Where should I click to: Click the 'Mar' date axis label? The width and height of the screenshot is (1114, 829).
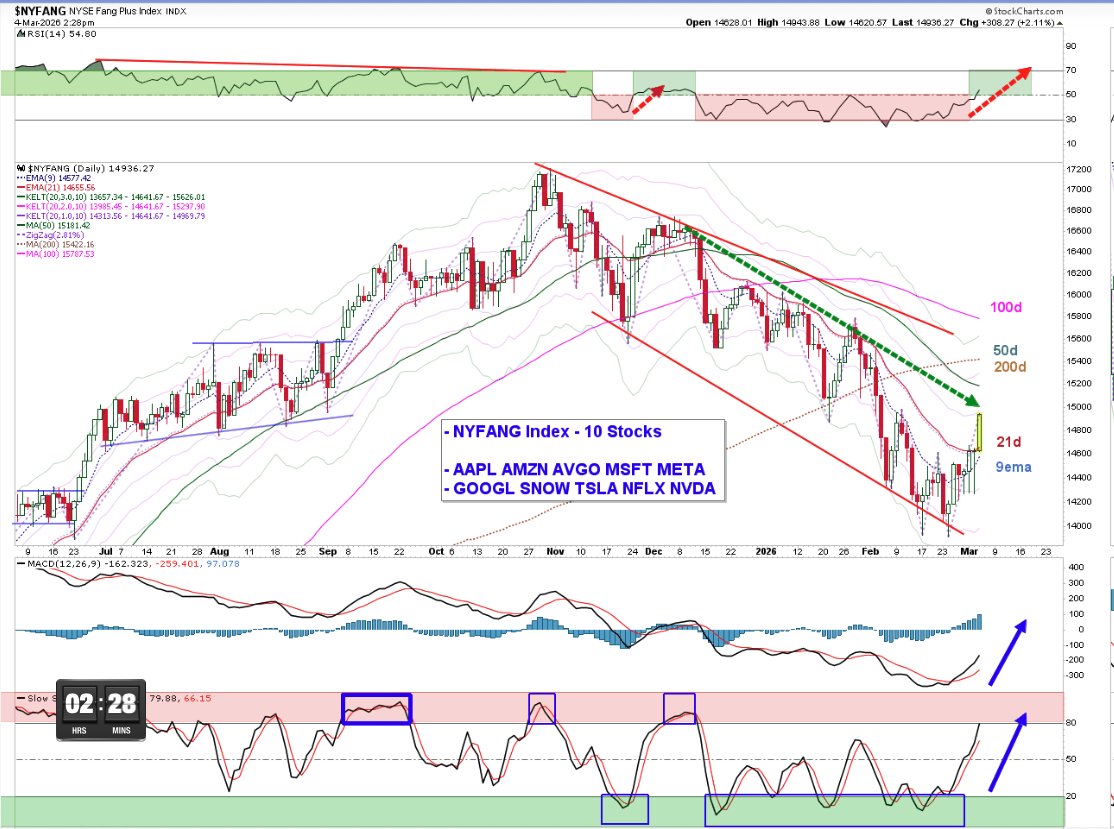[x=970, y=551]
